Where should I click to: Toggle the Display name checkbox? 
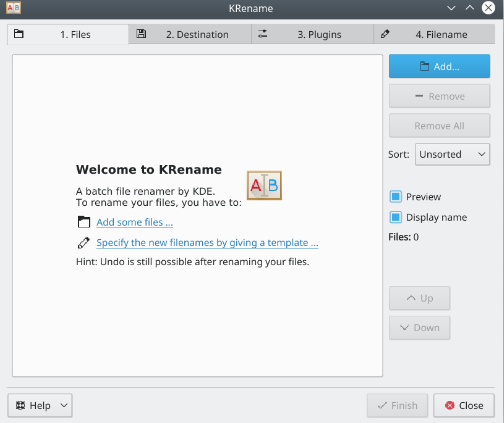pos(396,217)
